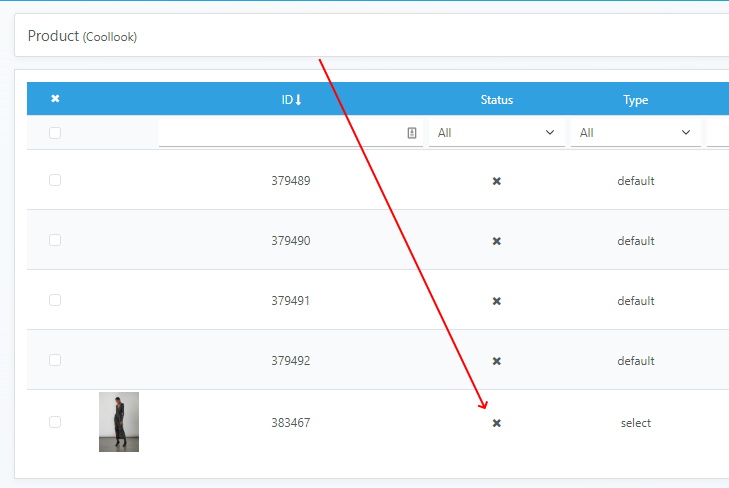This screenshot has height=488, width=729.
Task: Click the Type column header
Action: [636, 99]
